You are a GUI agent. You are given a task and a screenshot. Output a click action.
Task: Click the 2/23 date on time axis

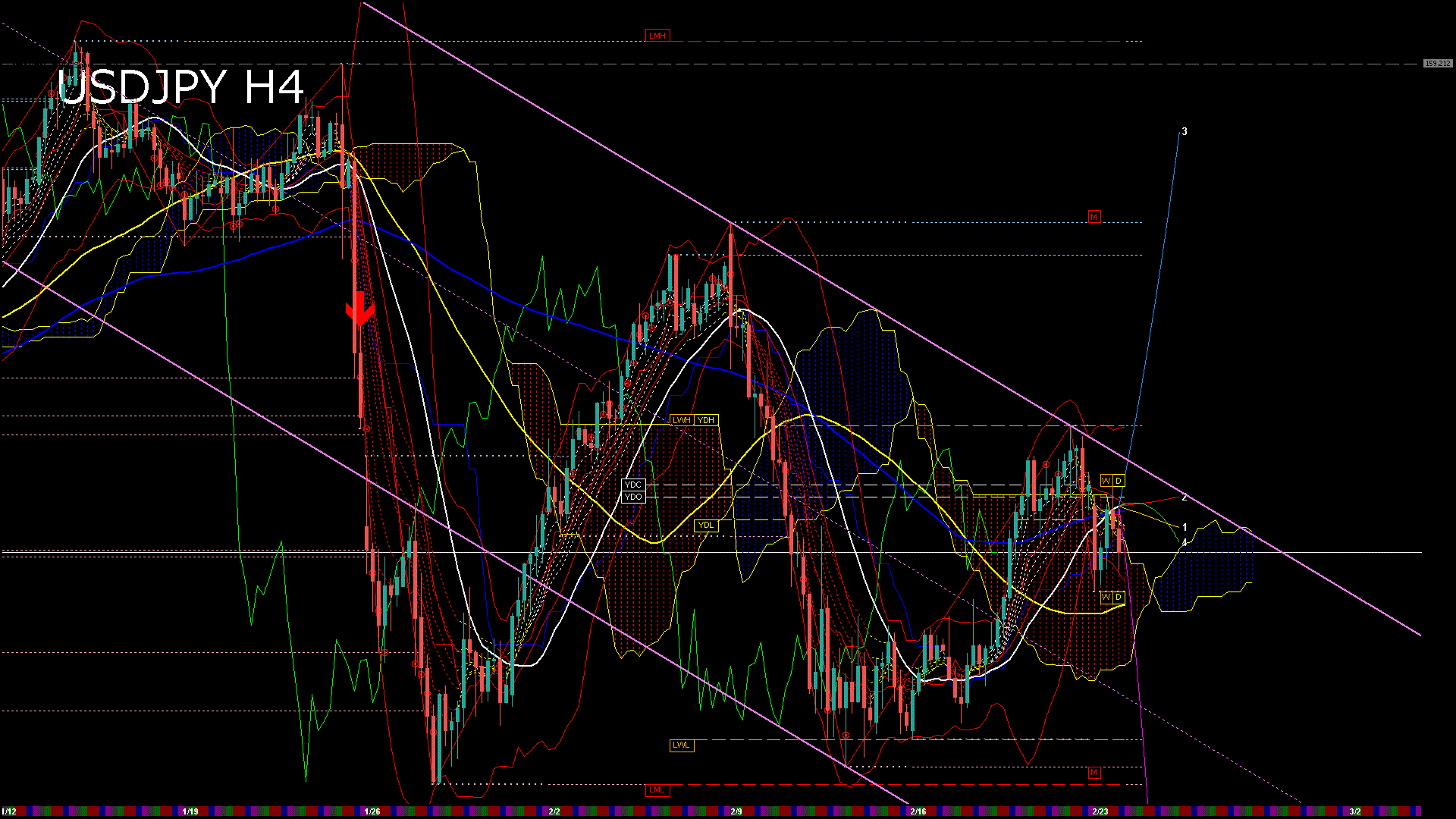point(1100,811)
